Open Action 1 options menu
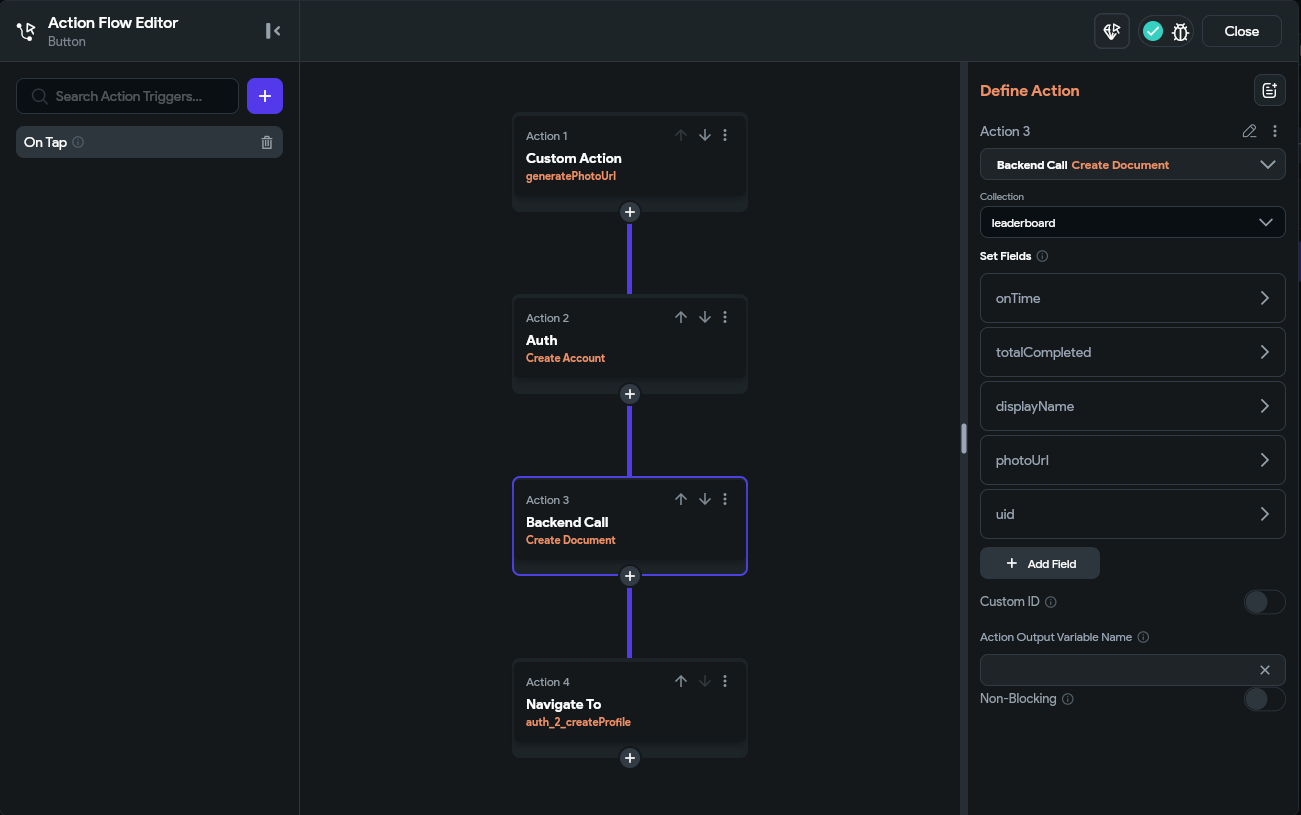This screenshot has width=1301, height=815. (x=725, y=135)
